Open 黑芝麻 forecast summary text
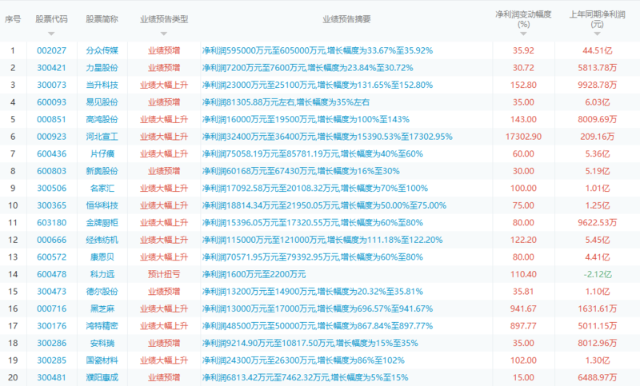 pyautogui.click(x=318, y=308)
